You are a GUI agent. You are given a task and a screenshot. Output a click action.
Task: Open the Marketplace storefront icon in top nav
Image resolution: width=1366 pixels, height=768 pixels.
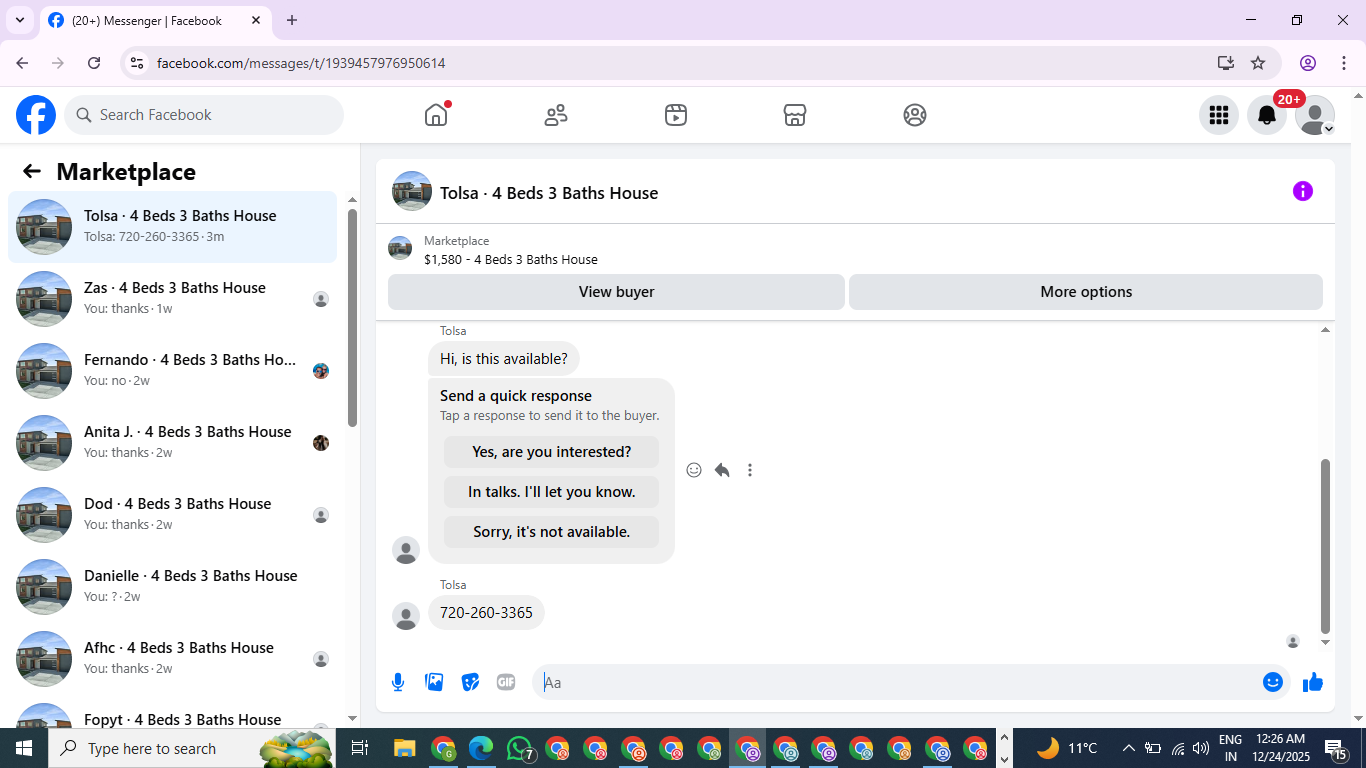[795, 115]
